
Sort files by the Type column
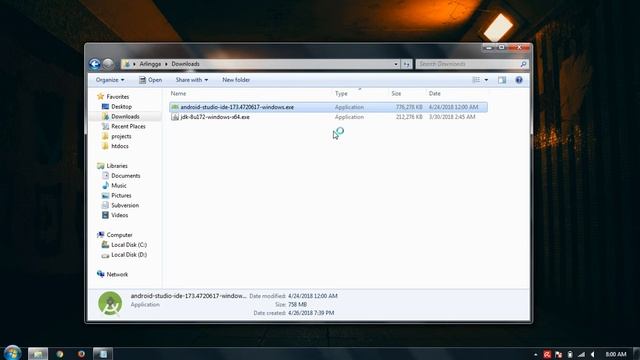[x=341, y=93]
